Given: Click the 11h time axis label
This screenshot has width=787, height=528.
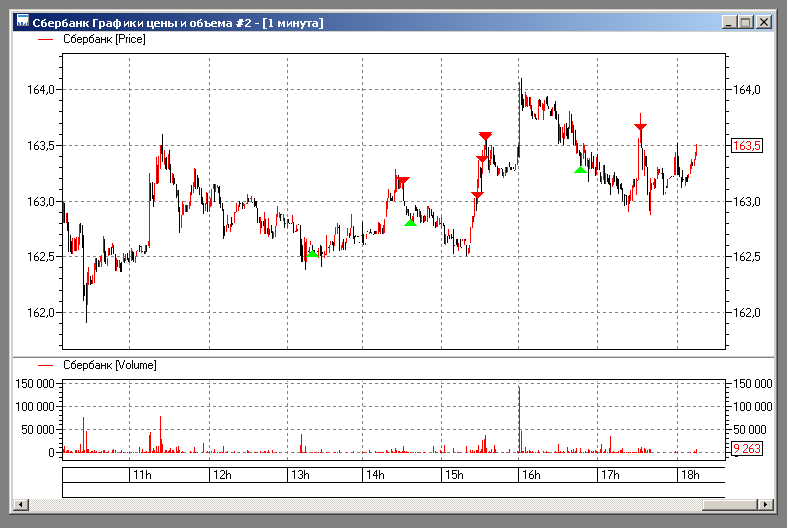Looking at the screenshot, I should [x=143, y=475].
